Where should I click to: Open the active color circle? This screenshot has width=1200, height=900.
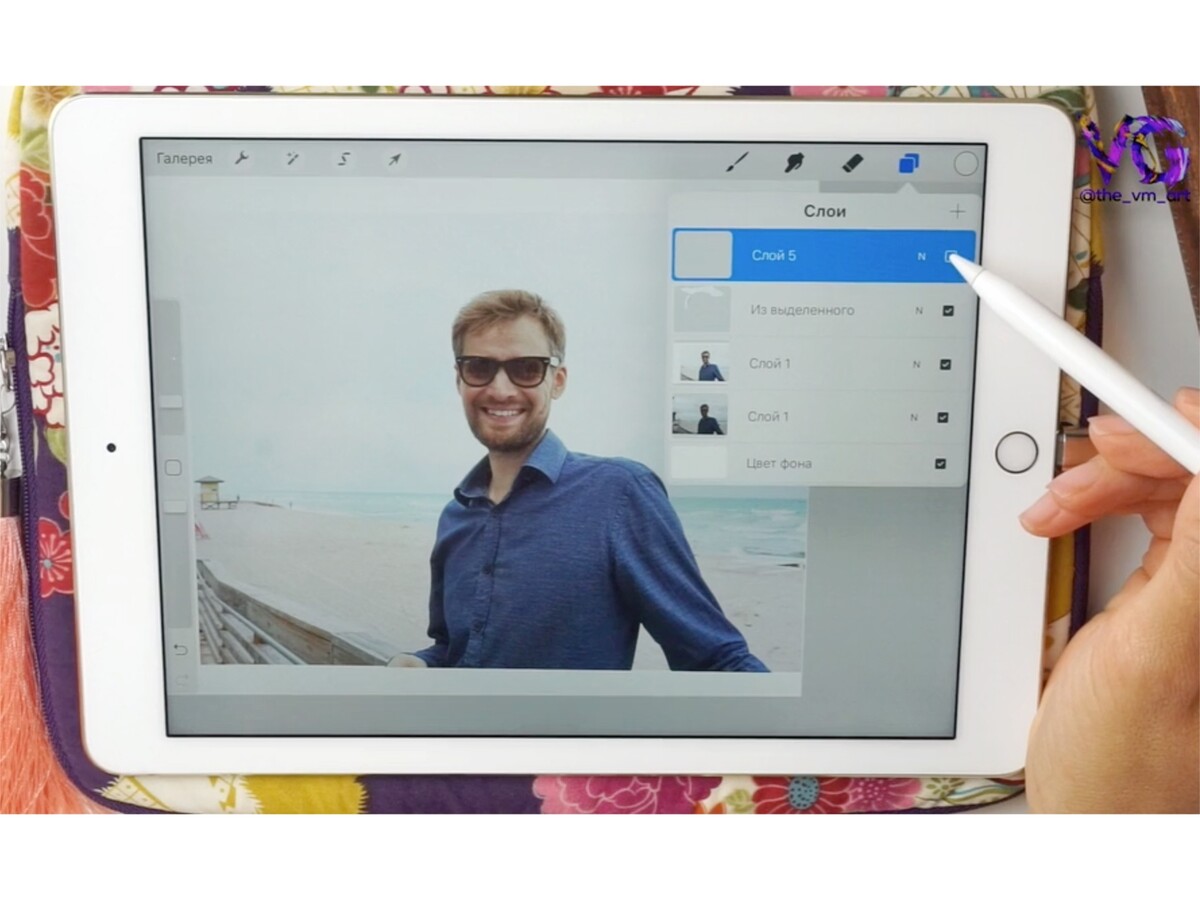coord(965,163)
